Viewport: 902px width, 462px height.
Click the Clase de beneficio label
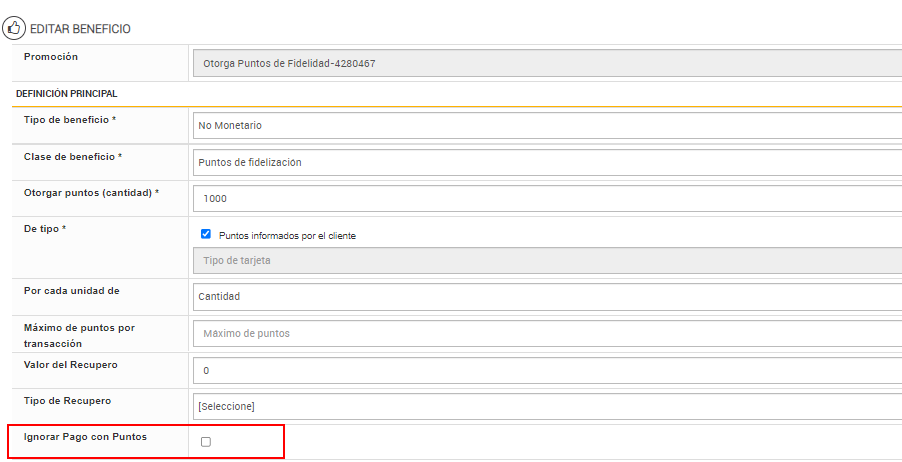(73, 157)
